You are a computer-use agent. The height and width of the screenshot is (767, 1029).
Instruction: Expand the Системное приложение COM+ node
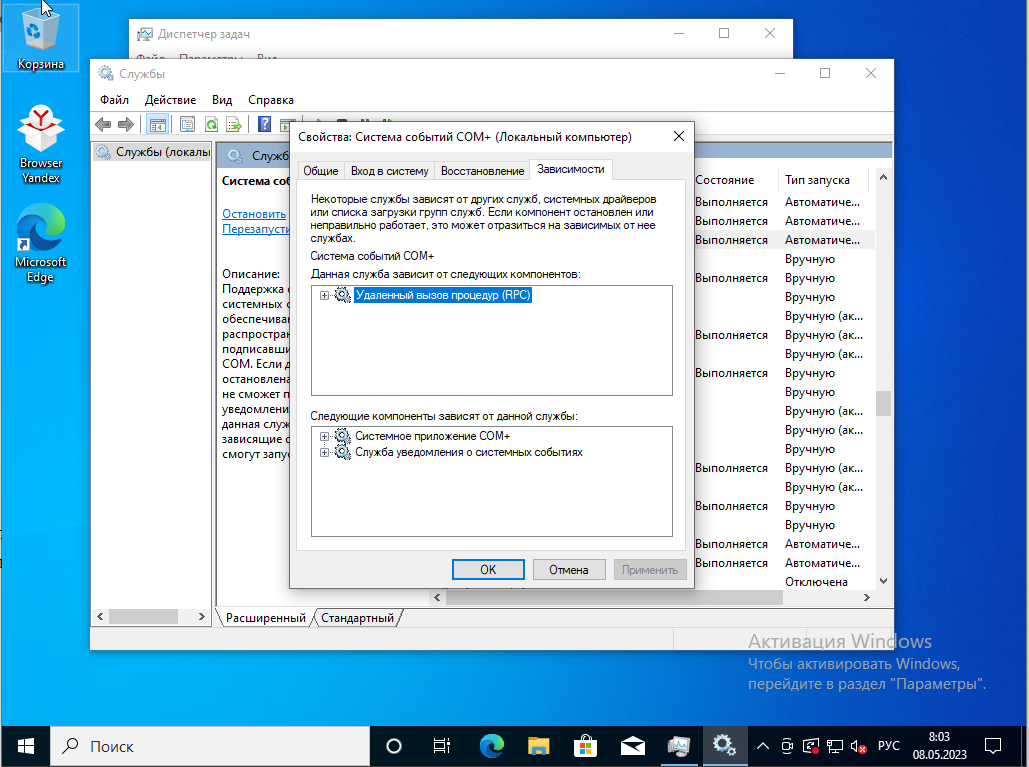[324, 436]
